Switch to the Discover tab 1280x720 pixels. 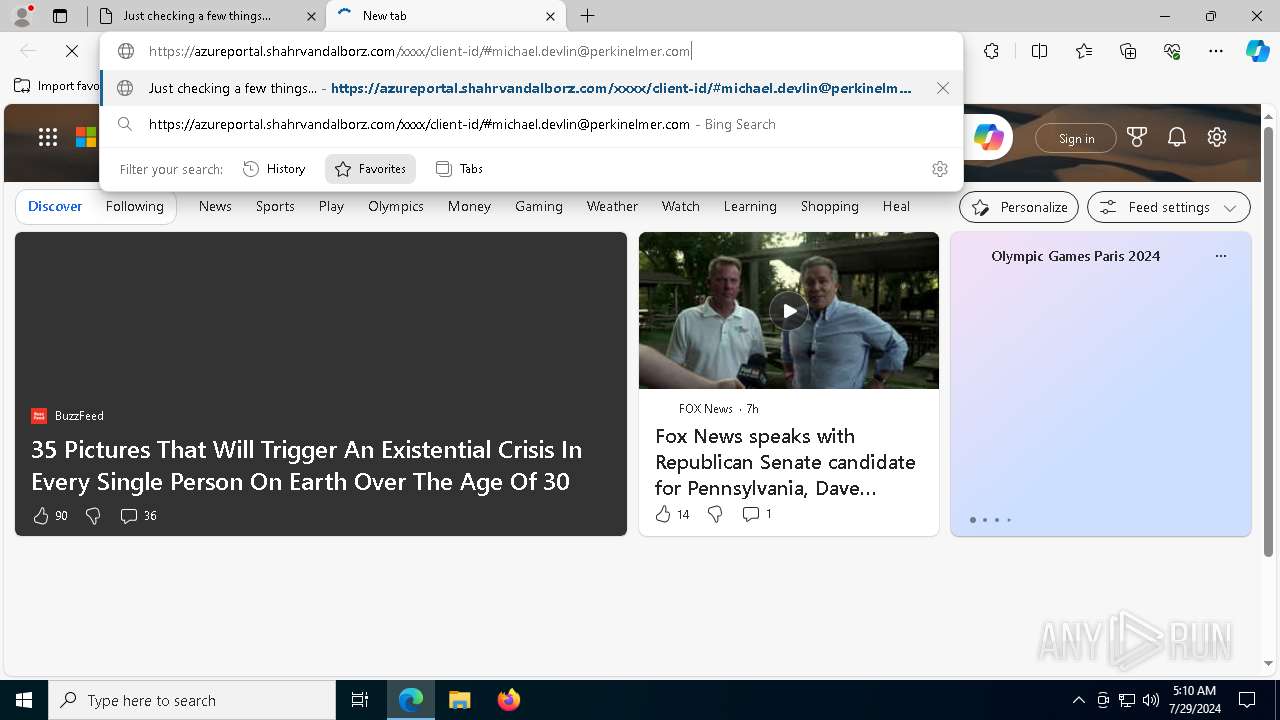click(55, 206)
